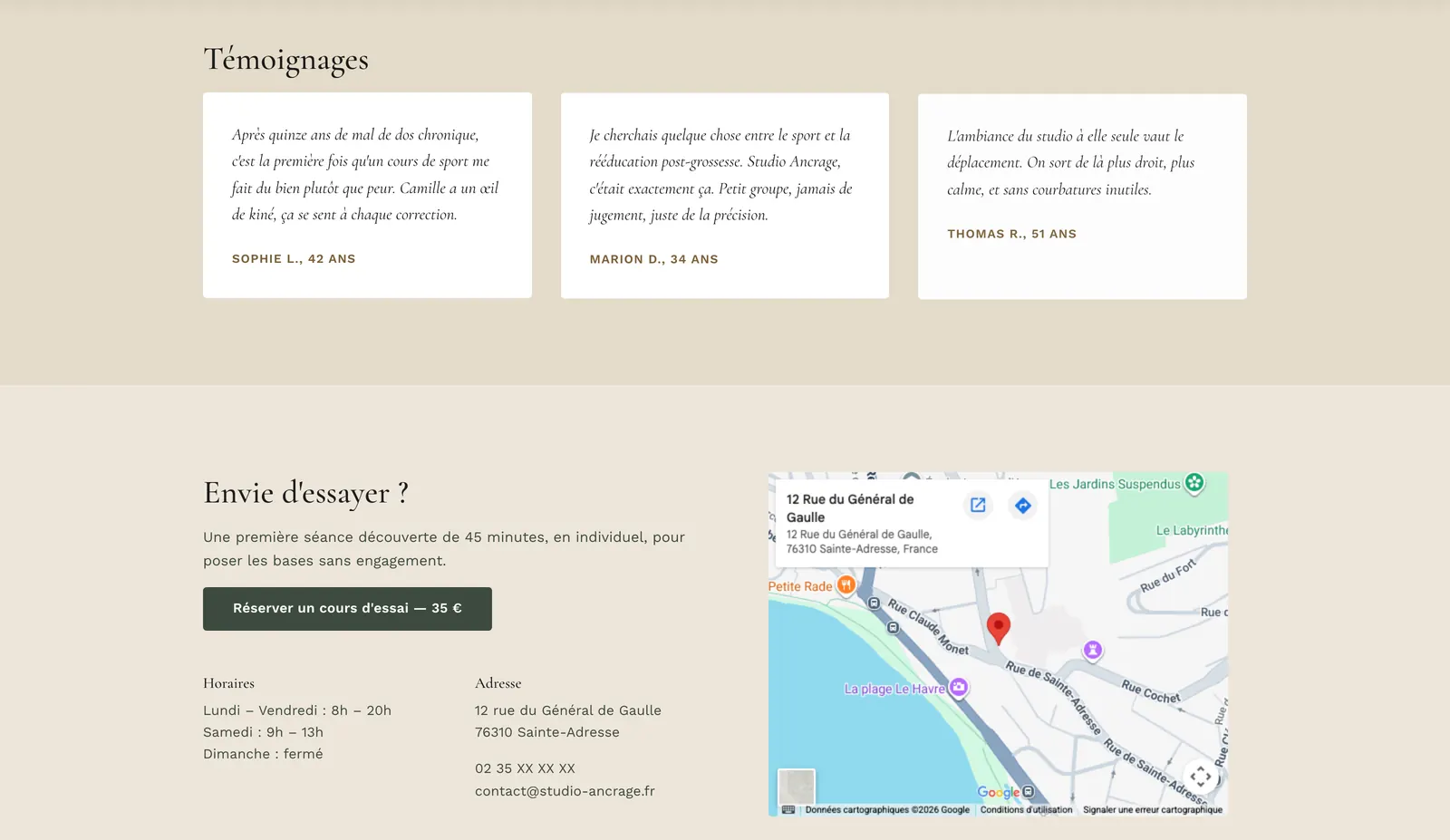The width and height of the screenshot is (1450, 840).
Task: Click the blue directions arrow icon
Action: pos(1023,506)
